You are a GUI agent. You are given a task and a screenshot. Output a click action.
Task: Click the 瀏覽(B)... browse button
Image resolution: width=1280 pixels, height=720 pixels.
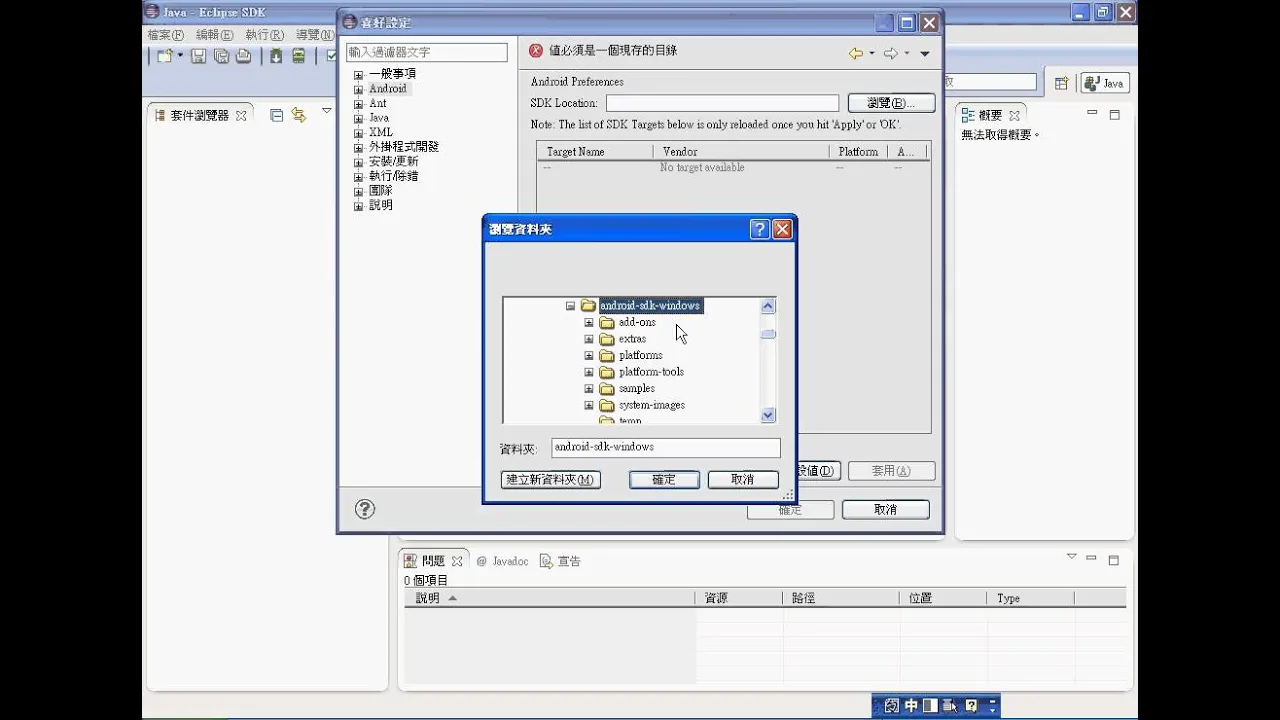pyautogui.click(x=892, y=103)
